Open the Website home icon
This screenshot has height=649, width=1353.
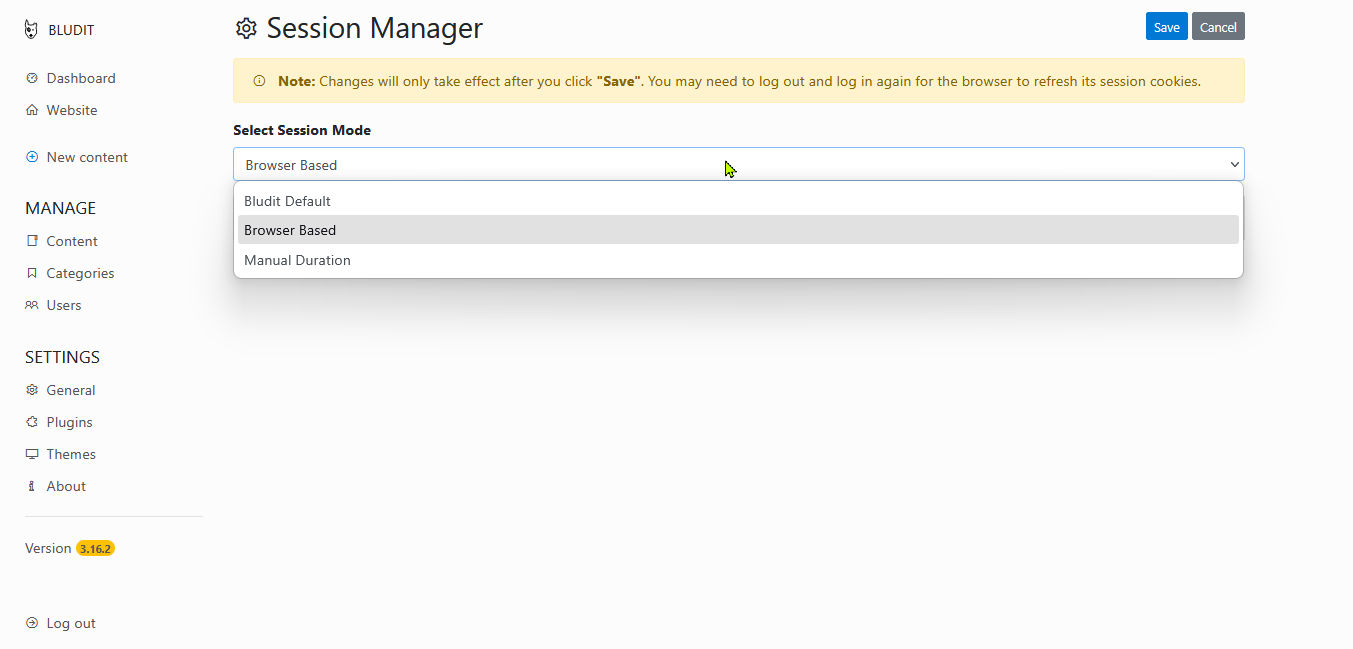[x=31, y=110]
